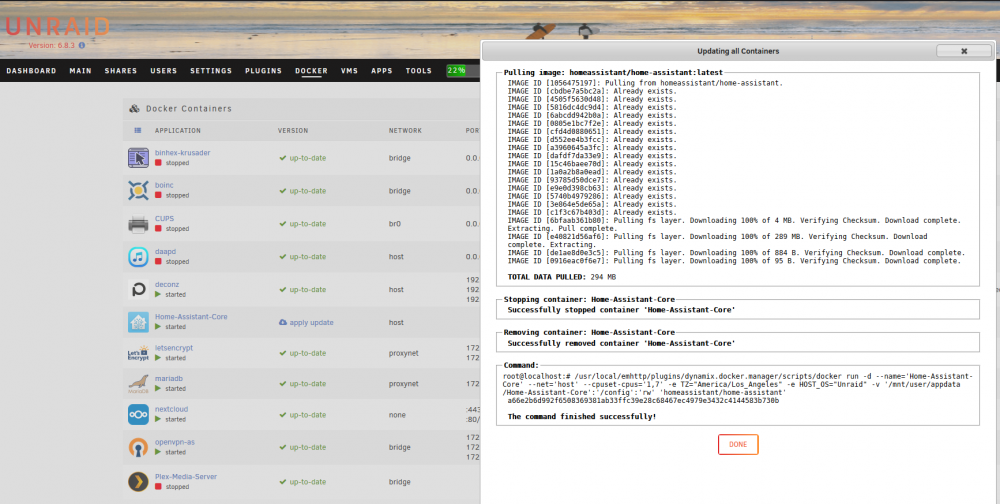This screenshot has width=1000, height=504.
Task: Open the daapd container link
Action: click(165, 251)
